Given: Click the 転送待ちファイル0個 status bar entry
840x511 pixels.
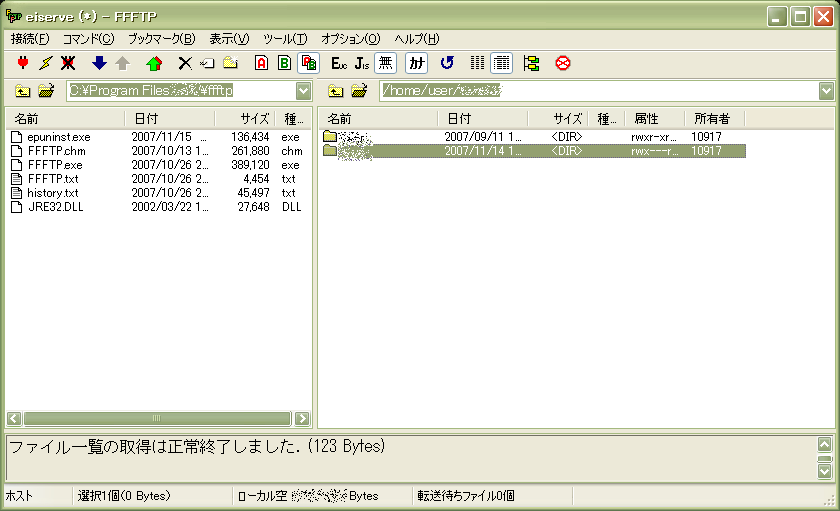Looking at the screenshot, I should (x=466, y=496).
